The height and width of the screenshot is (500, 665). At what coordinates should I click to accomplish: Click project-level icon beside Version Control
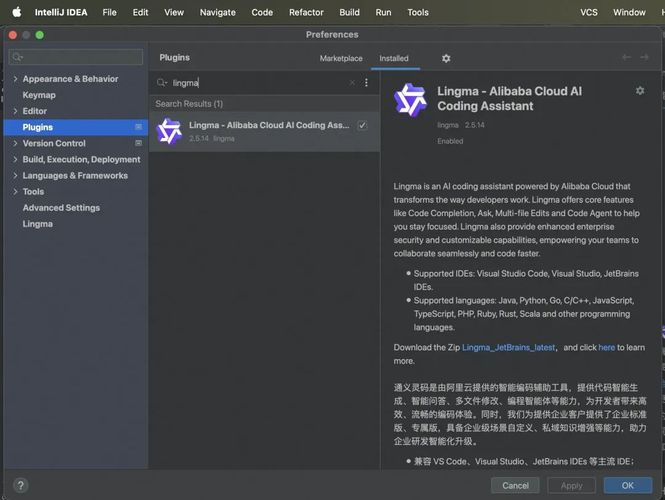[138, 143]
